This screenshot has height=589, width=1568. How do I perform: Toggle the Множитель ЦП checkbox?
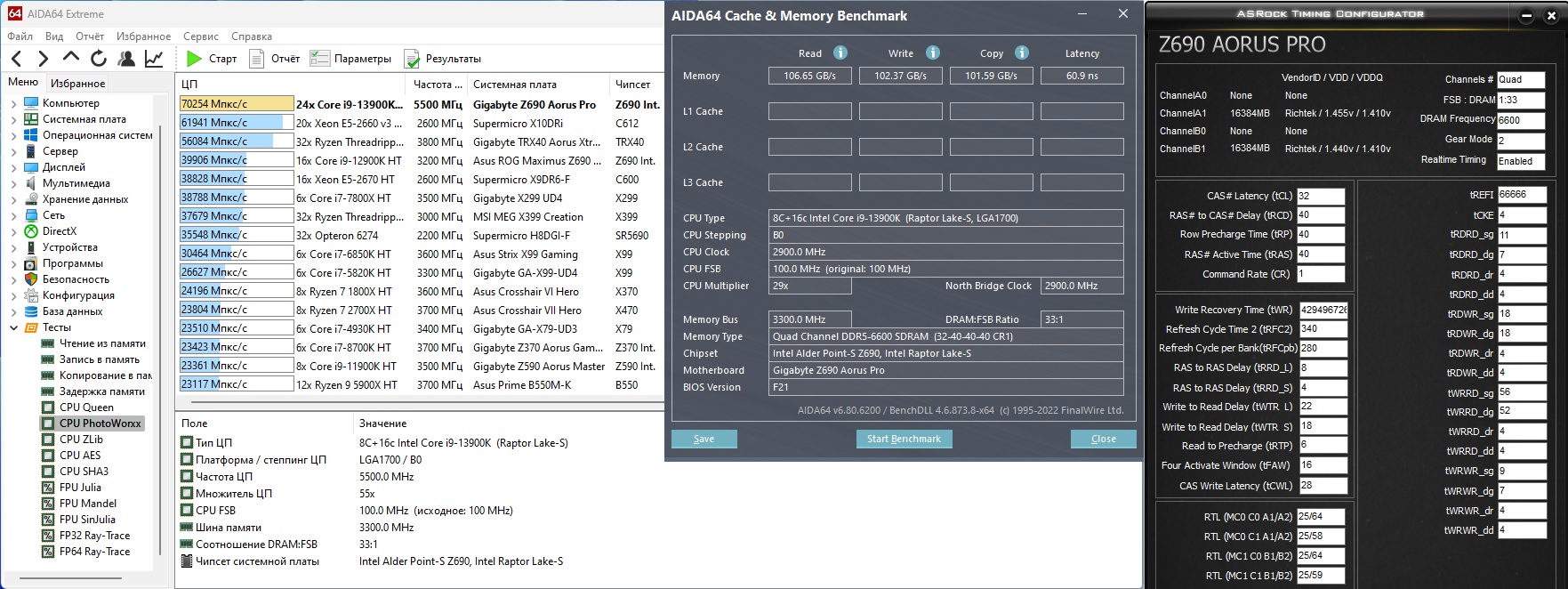[x=187, y=494]
